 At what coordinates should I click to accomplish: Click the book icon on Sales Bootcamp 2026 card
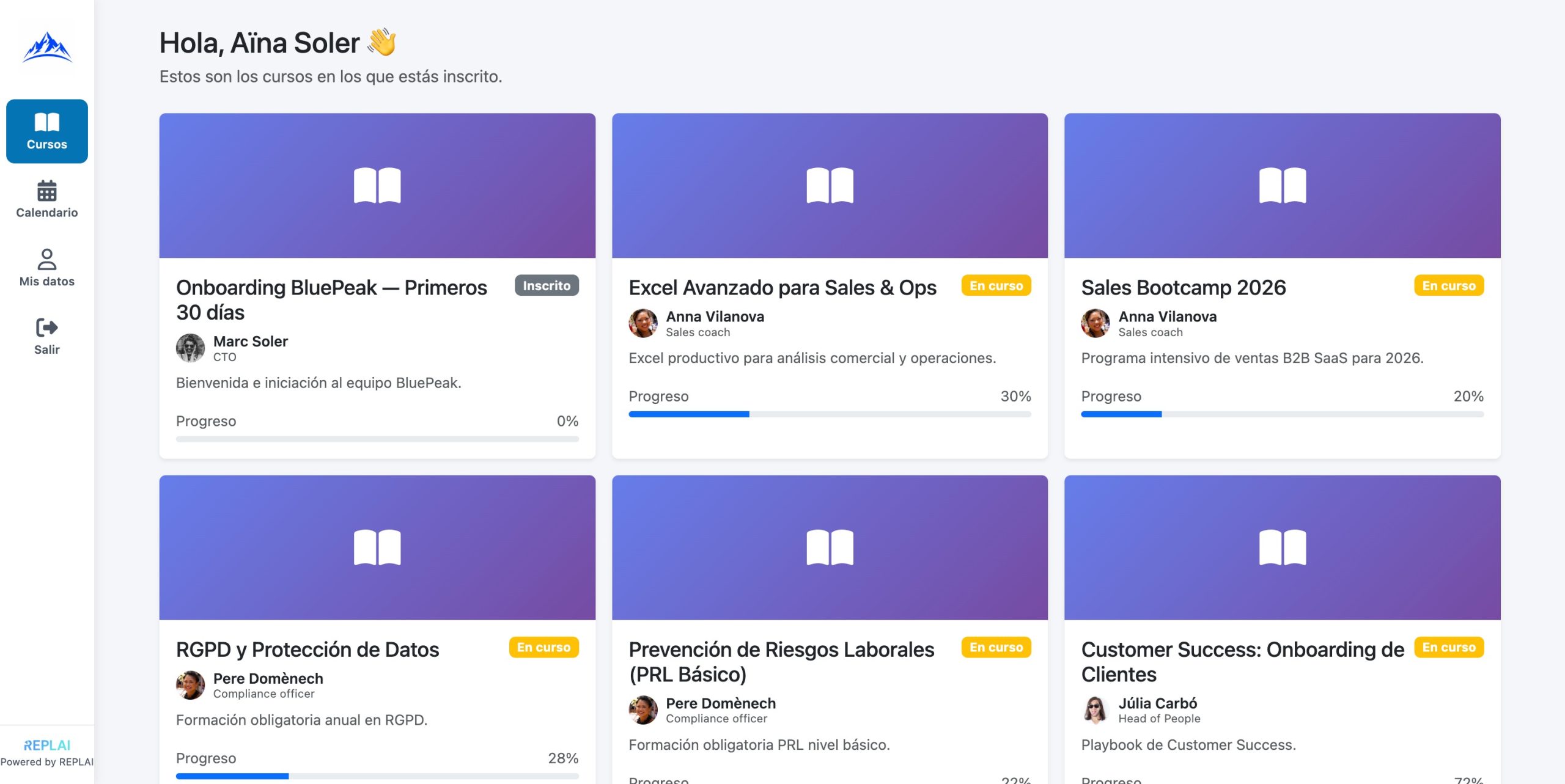tap(1283, 185)
